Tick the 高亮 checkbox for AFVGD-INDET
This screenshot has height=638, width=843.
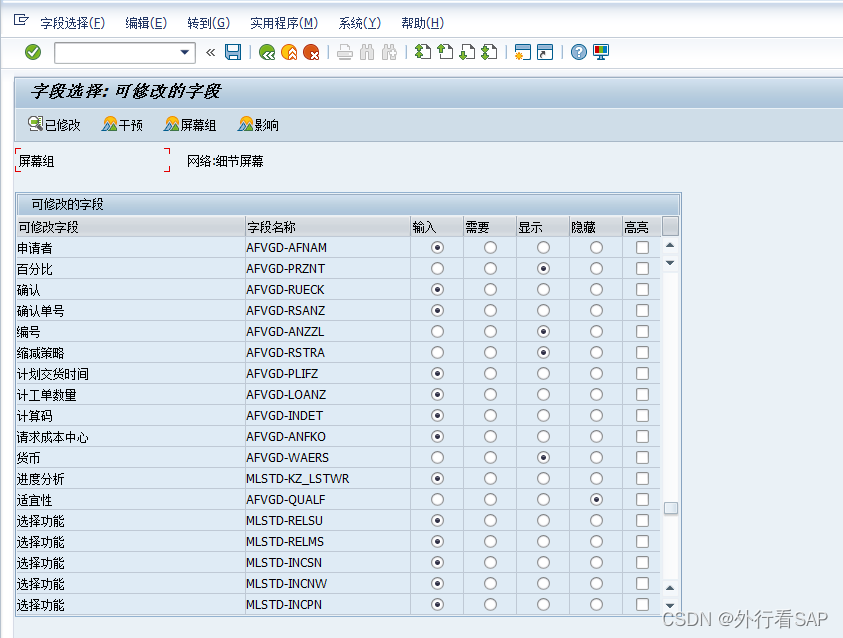(642, 415)
